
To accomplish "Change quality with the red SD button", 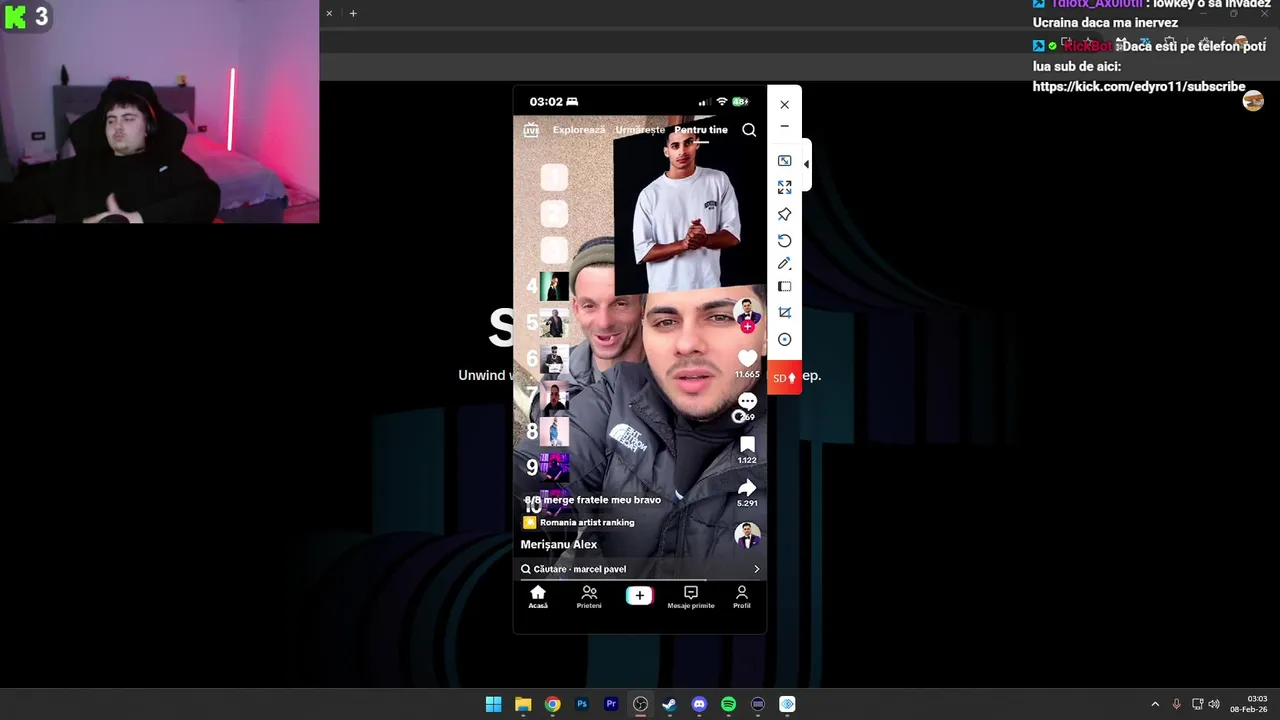I will click(x=784, y=378).
